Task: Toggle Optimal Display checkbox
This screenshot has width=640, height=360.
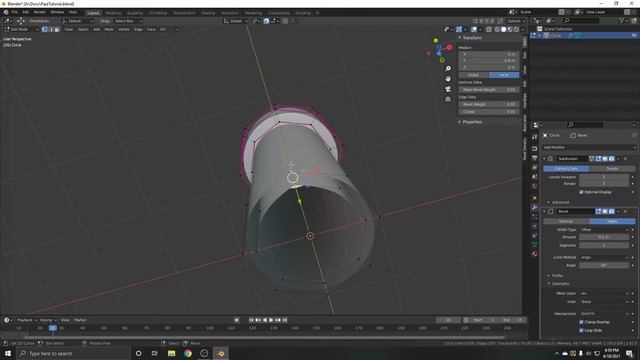Action: (x=581, y=192)
